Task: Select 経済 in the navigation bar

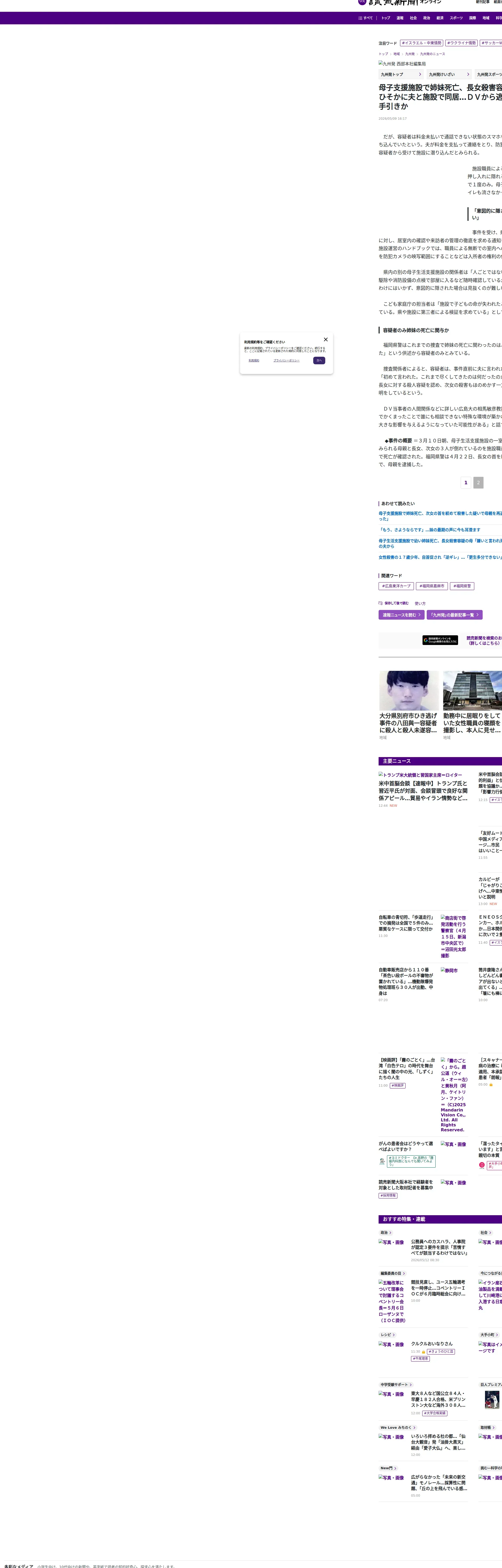Action: [440, 18]
